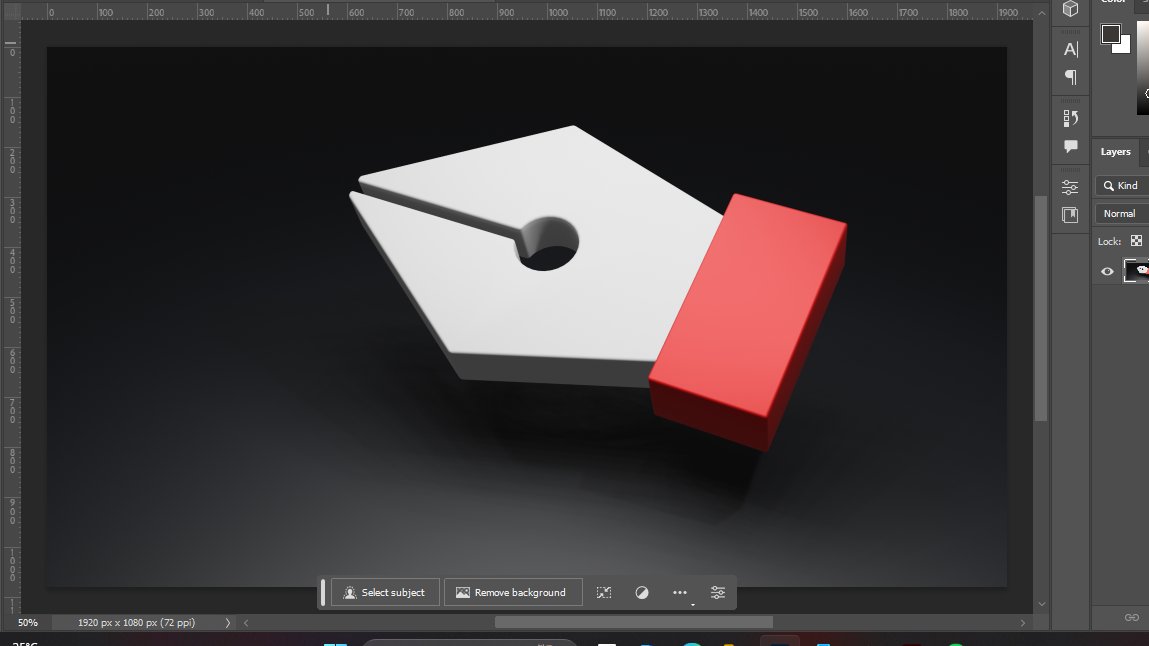Click the foreground color swatch
This screenshot has width=1149, height=646.
click(x=1110, y=34)
